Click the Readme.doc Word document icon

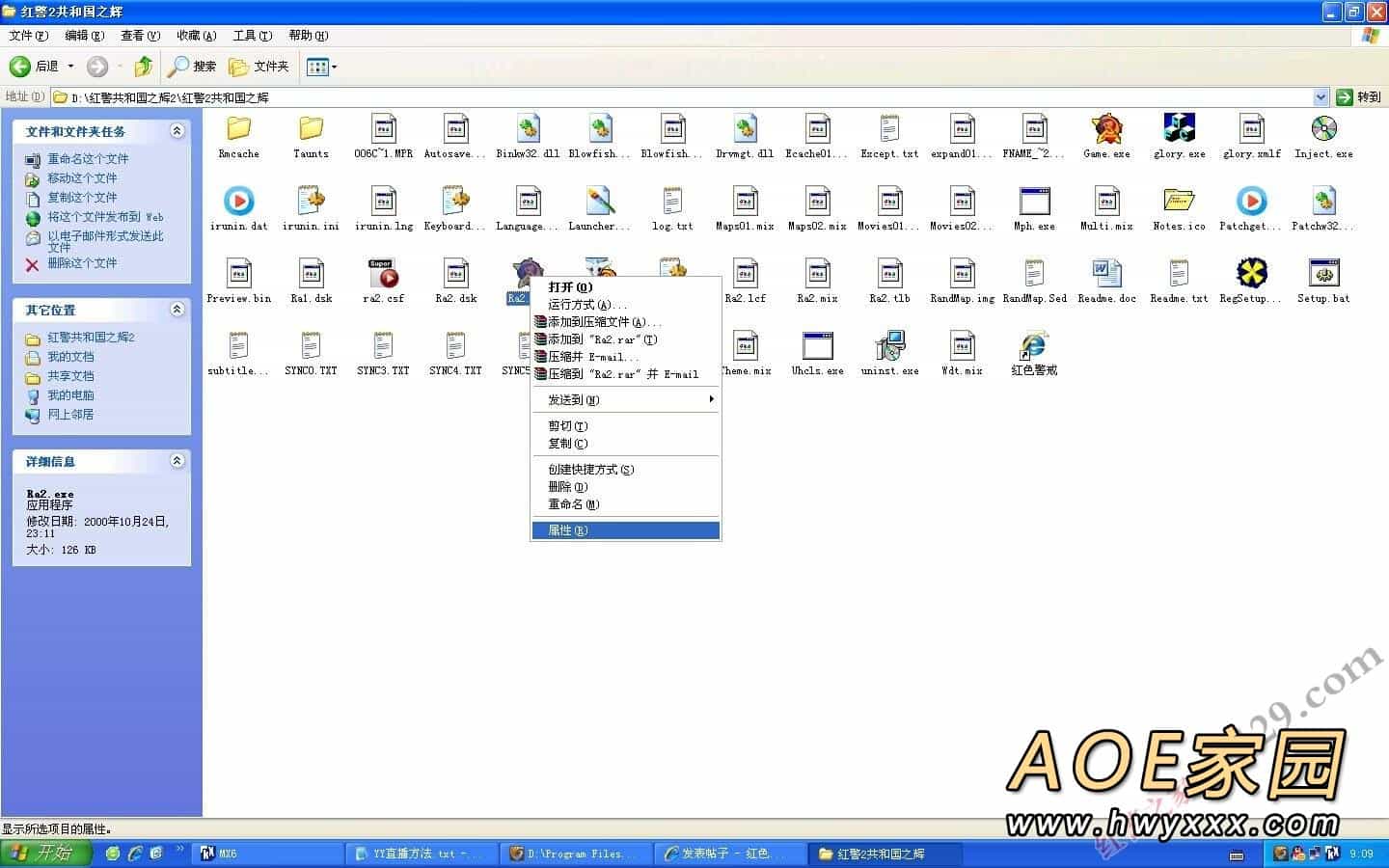point(1106,275)
